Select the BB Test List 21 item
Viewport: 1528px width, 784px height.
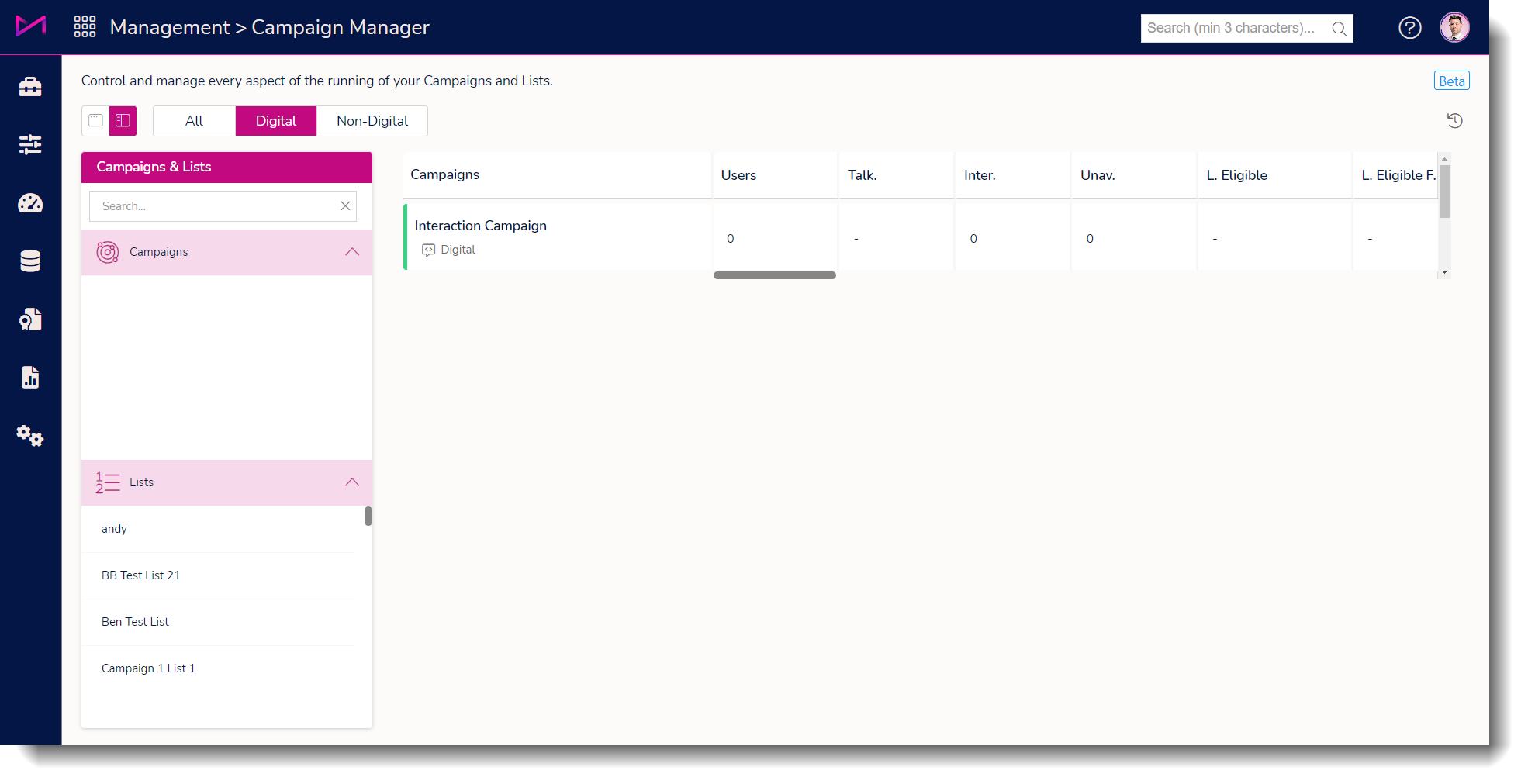pyautogui.click(x=218, y=575)
